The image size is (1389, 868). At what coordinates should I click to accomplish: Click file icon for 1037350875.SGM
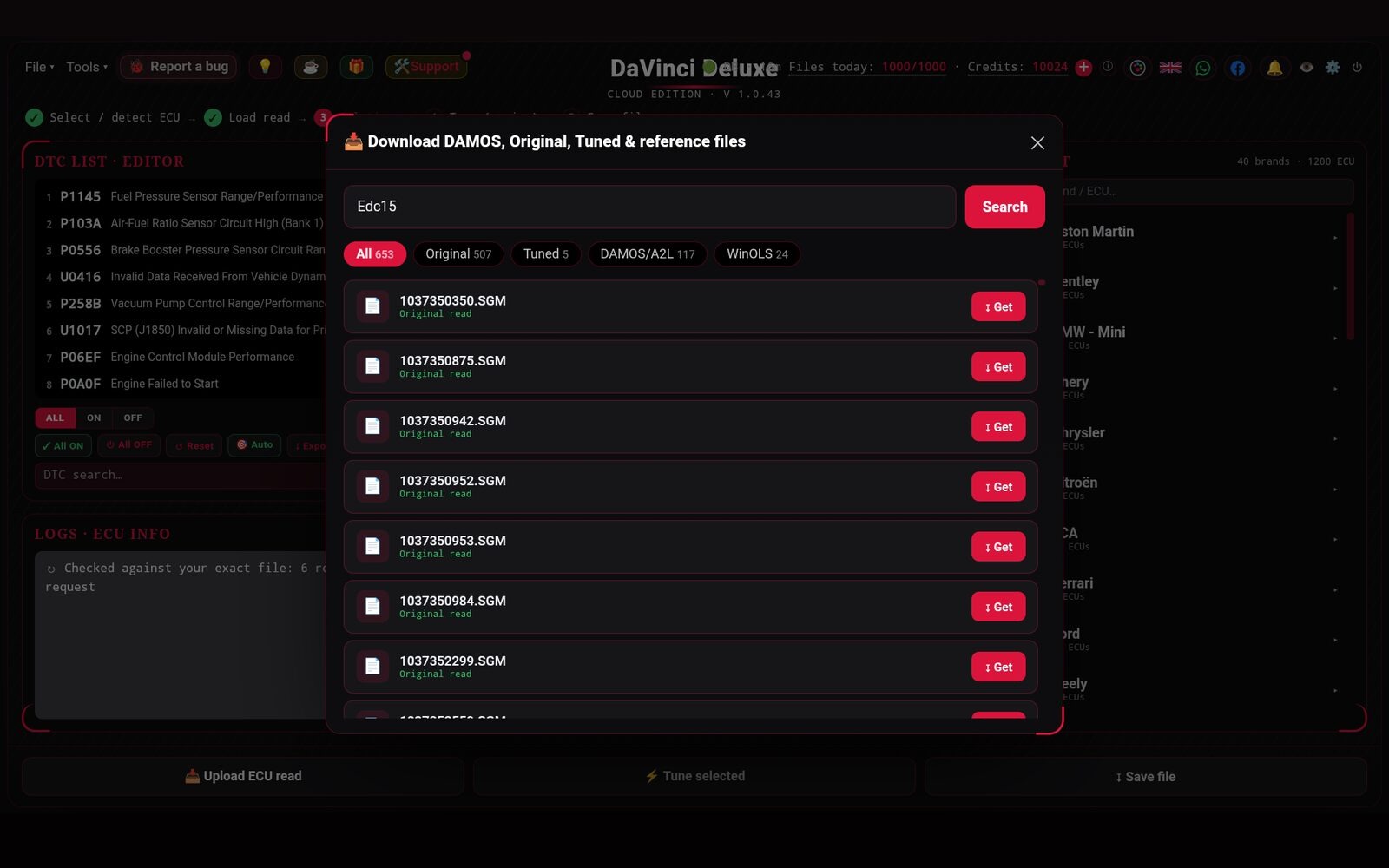(x=372, y=366)
